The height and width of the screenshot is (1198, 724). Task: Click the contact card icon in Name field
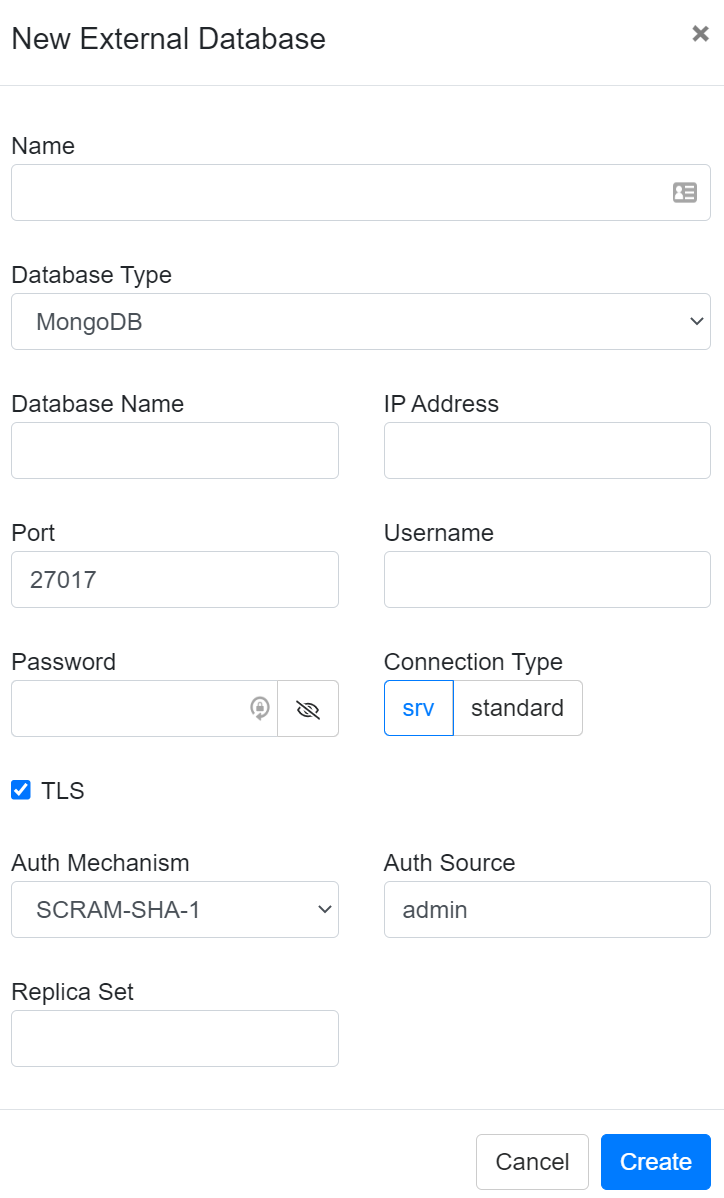tap(684, 192)
